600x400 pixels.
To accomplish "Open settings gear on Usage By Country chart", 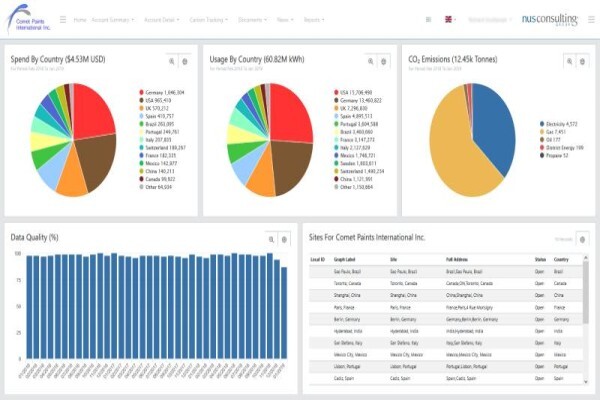I will pyautogui.click(x=383, y=61).
